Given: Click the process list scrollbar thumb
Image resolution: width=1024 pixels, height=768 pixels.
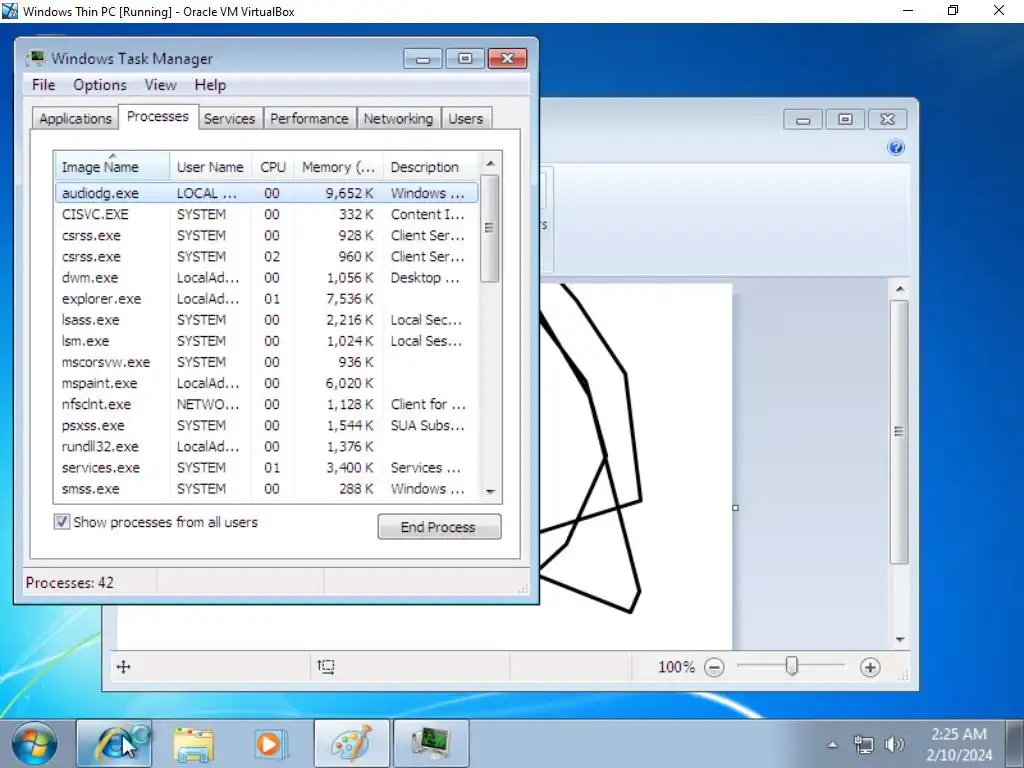Looking at the screenshot, I should 490,228.
